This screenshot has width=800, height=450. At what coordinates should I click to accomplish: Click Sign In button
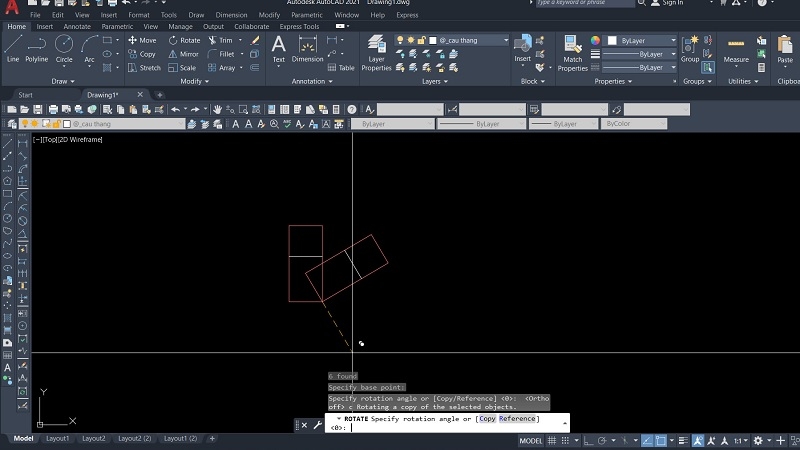pos(667,3)
